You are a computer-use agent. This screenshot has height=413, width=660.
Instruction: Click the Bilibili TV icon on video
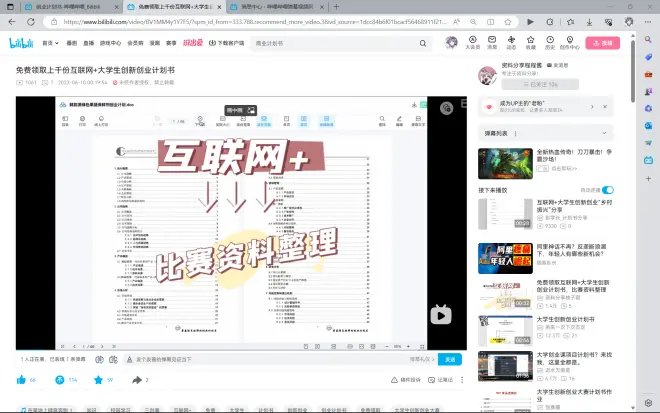(x=440, y=315)
